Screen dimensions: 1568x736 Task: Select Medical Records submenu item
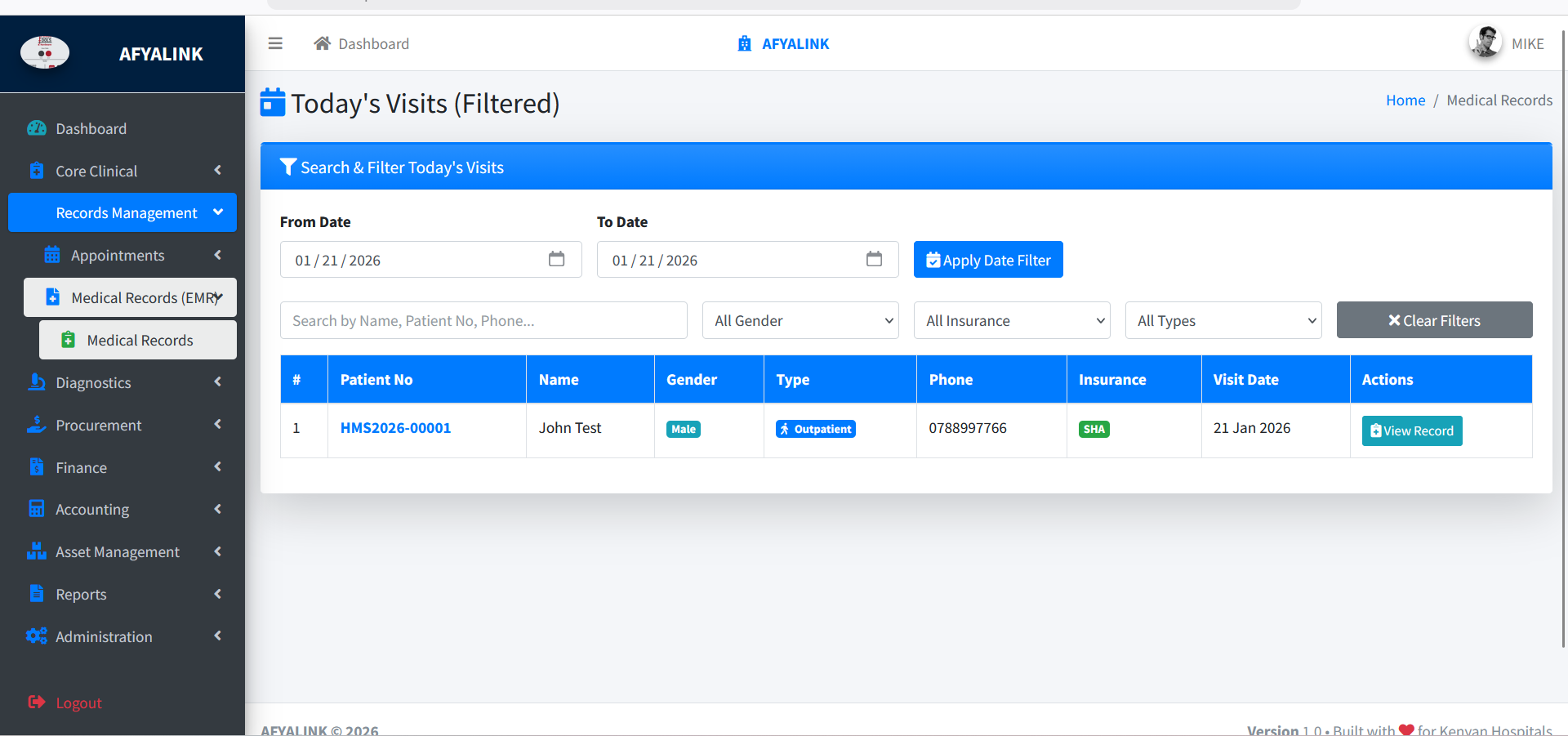(x=139, y=340)
